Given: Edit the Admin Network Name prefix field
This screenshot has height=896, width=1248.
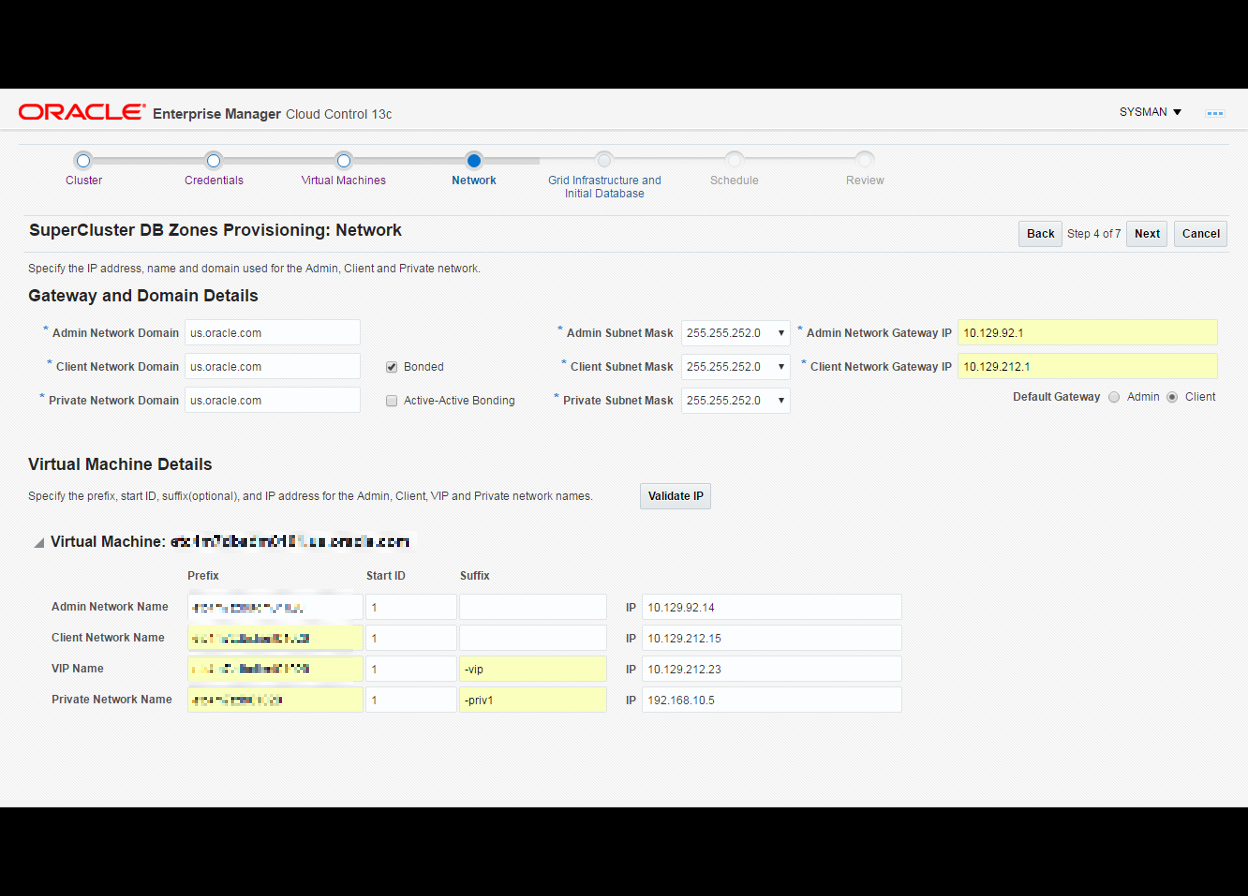Looking at the screenshot, I should 275,607.
